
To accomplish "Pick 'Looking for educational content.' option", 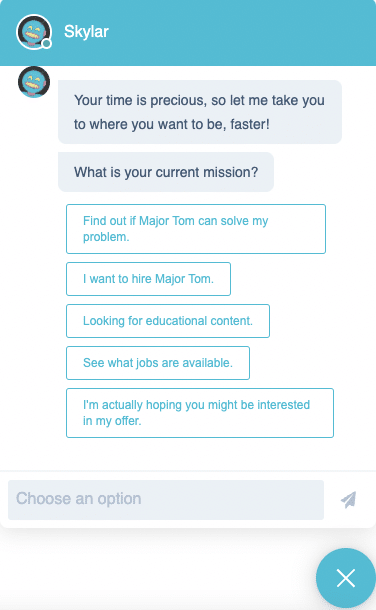I will click(168, 321).
